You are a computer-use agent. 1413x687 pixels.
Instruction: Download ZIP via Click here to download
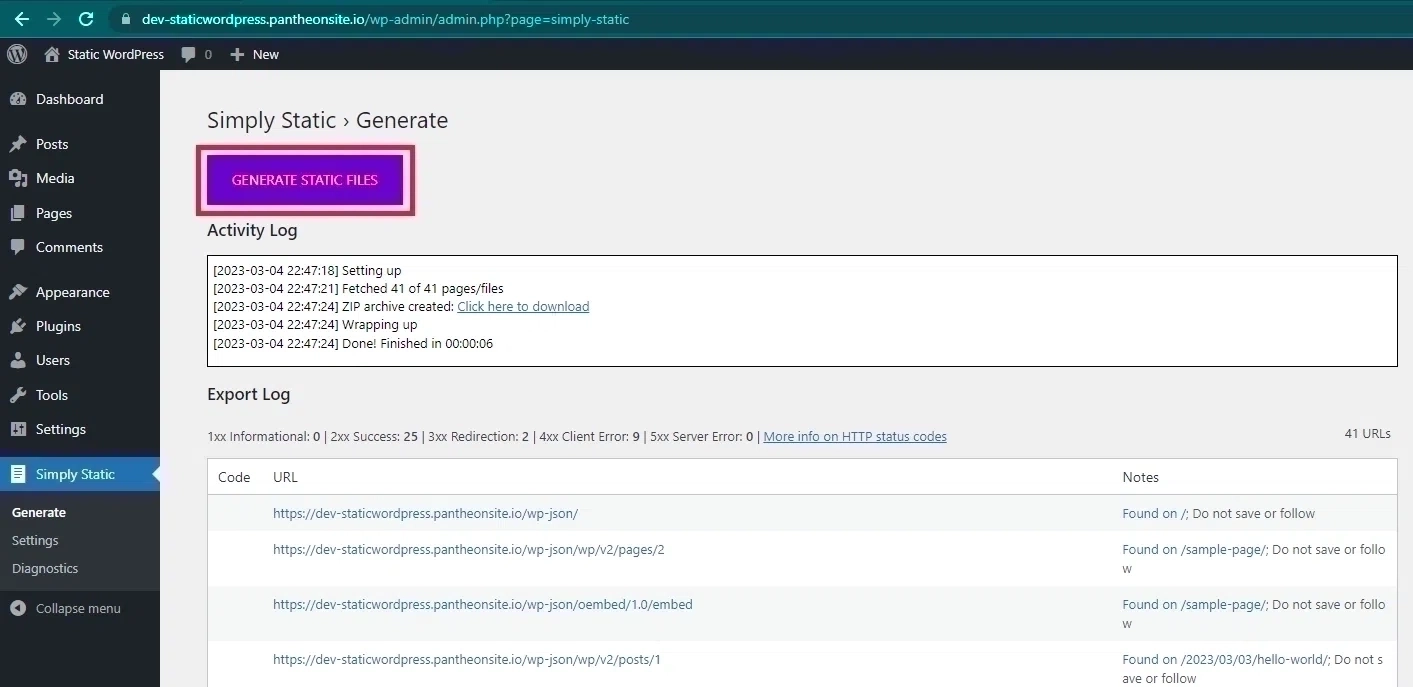tap(523, 307)
